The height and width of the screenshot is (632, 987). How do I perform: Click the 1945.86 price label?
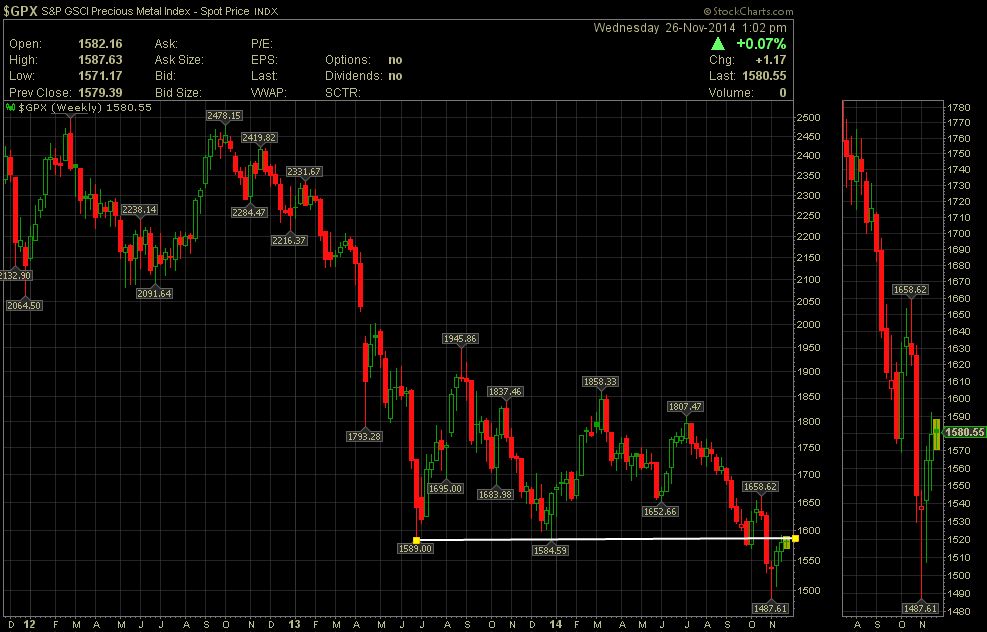click(x=460, y=339)
